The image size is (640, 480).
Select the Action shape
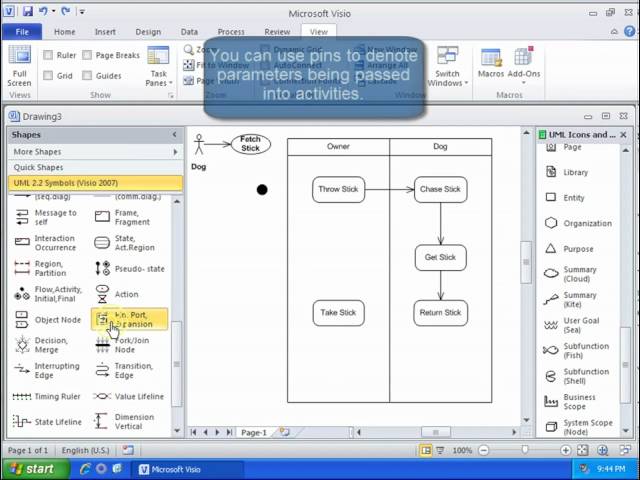click(117, 294)
